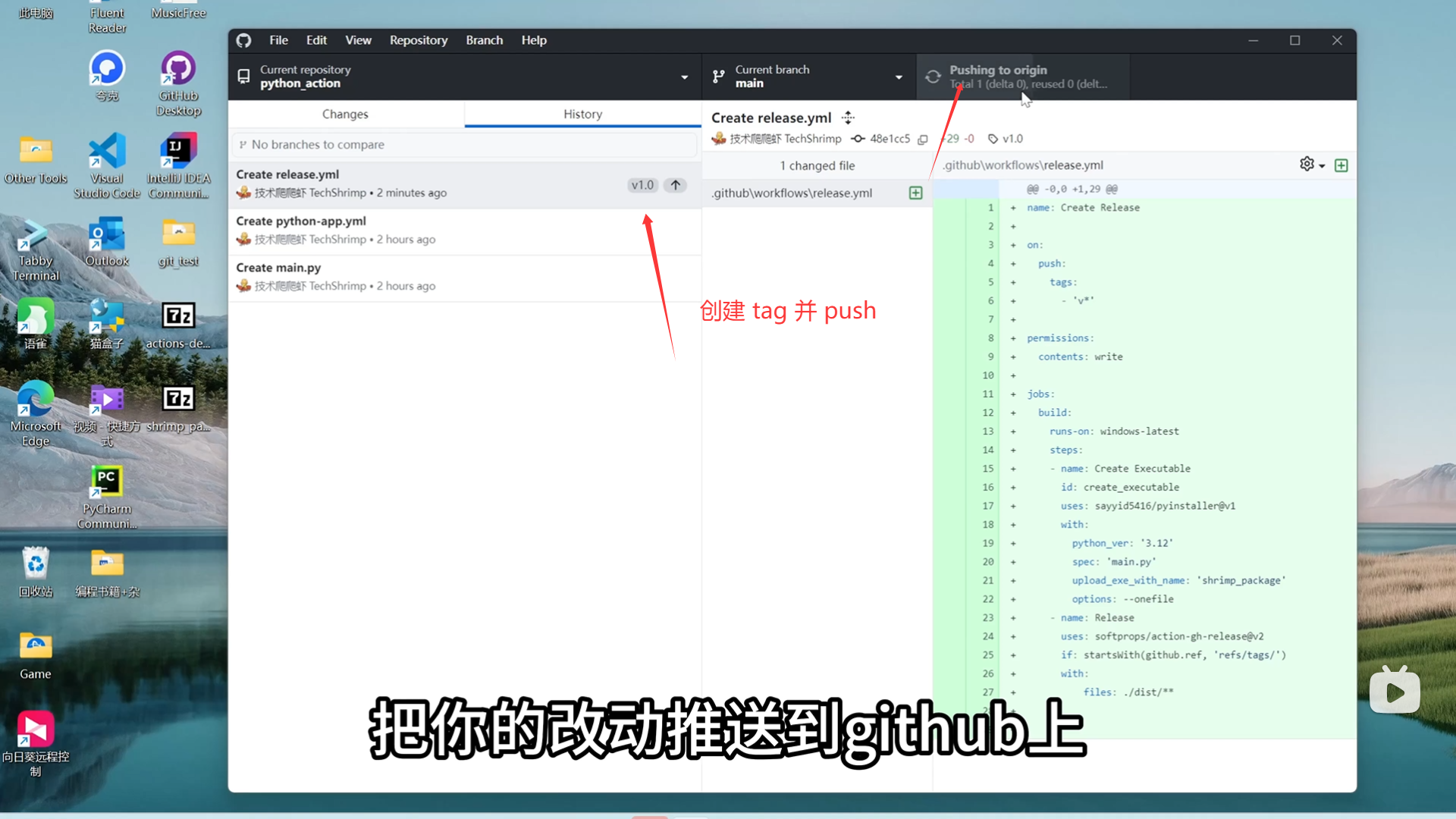The height and width of the screenshot is (819, 1456).
Task: Select .github\workflows\release.yml in changed files
Action: [792, 193]
